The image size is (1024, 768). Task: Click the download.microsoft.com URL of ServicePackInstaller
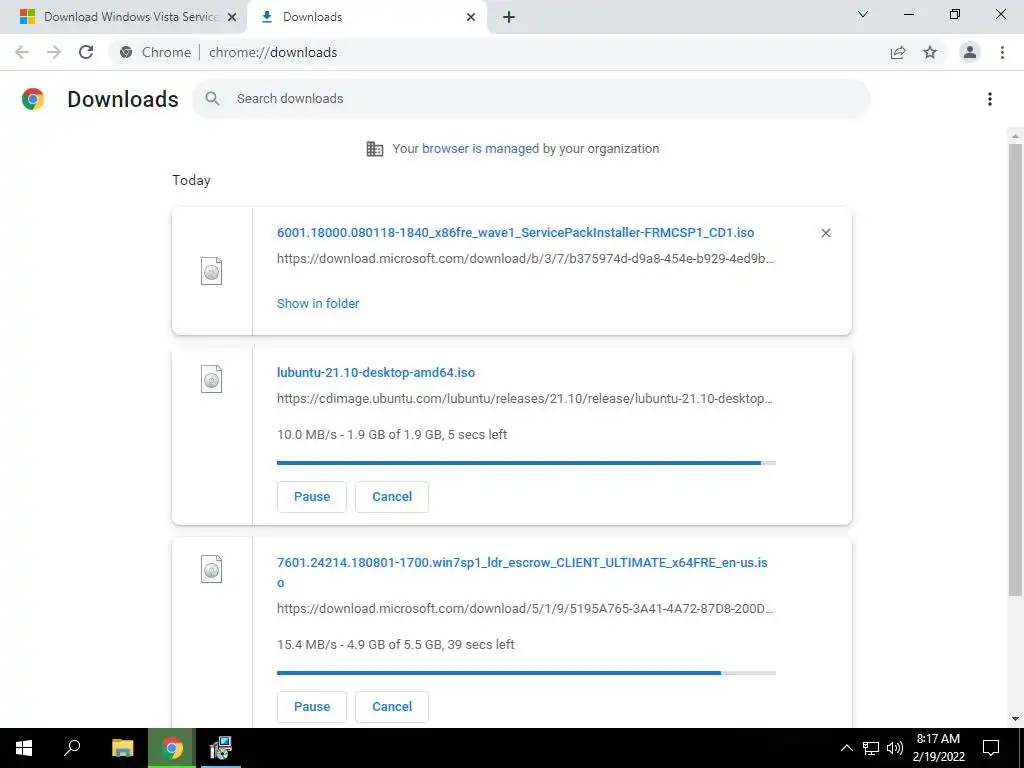(525, 259)
